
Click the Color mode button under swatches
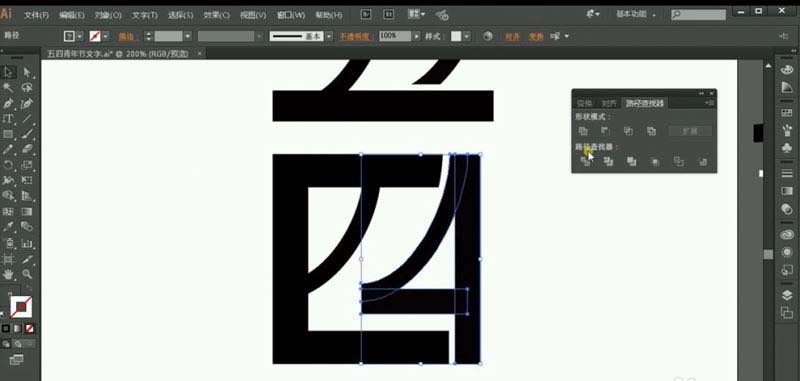coord(6,328)
